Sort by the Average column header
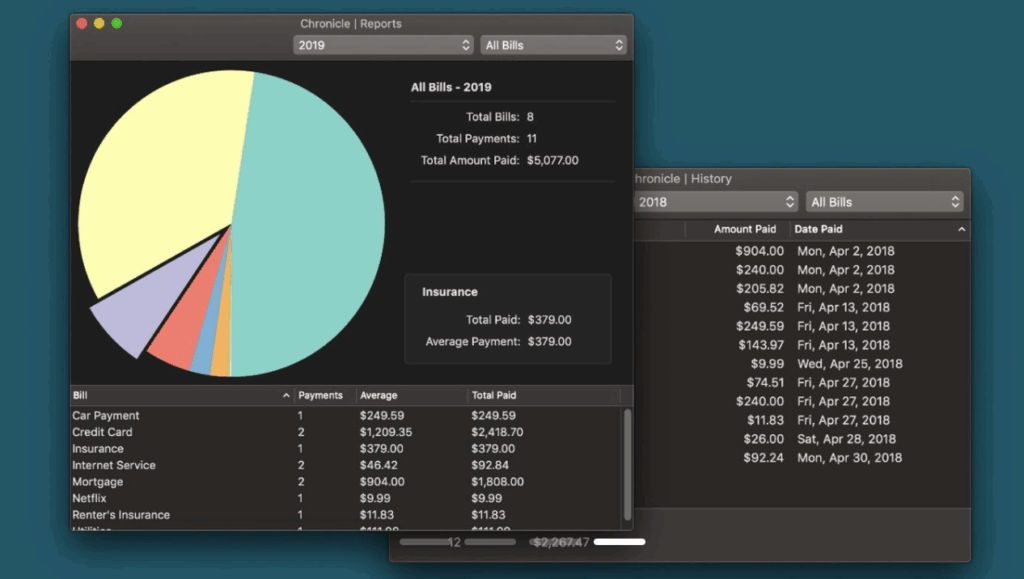Viewport: 1024px width, 579px height. 411,395
